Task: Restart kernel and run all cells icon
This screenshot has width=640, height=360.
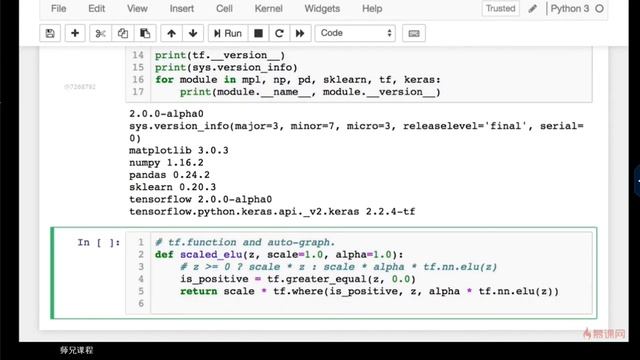Action: 300,33
